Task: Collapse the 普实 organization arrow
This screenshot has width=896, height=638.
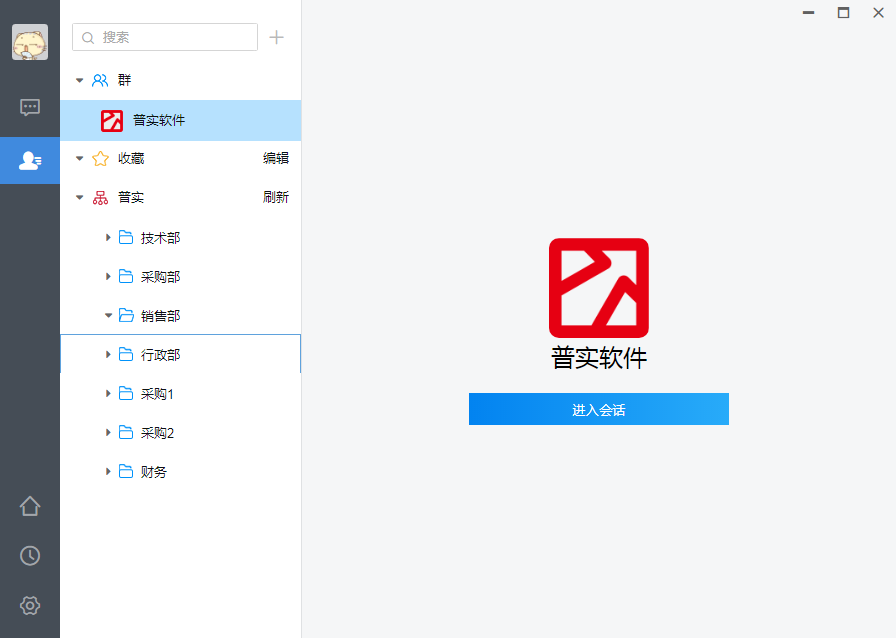Action: [x=79, y=197]
